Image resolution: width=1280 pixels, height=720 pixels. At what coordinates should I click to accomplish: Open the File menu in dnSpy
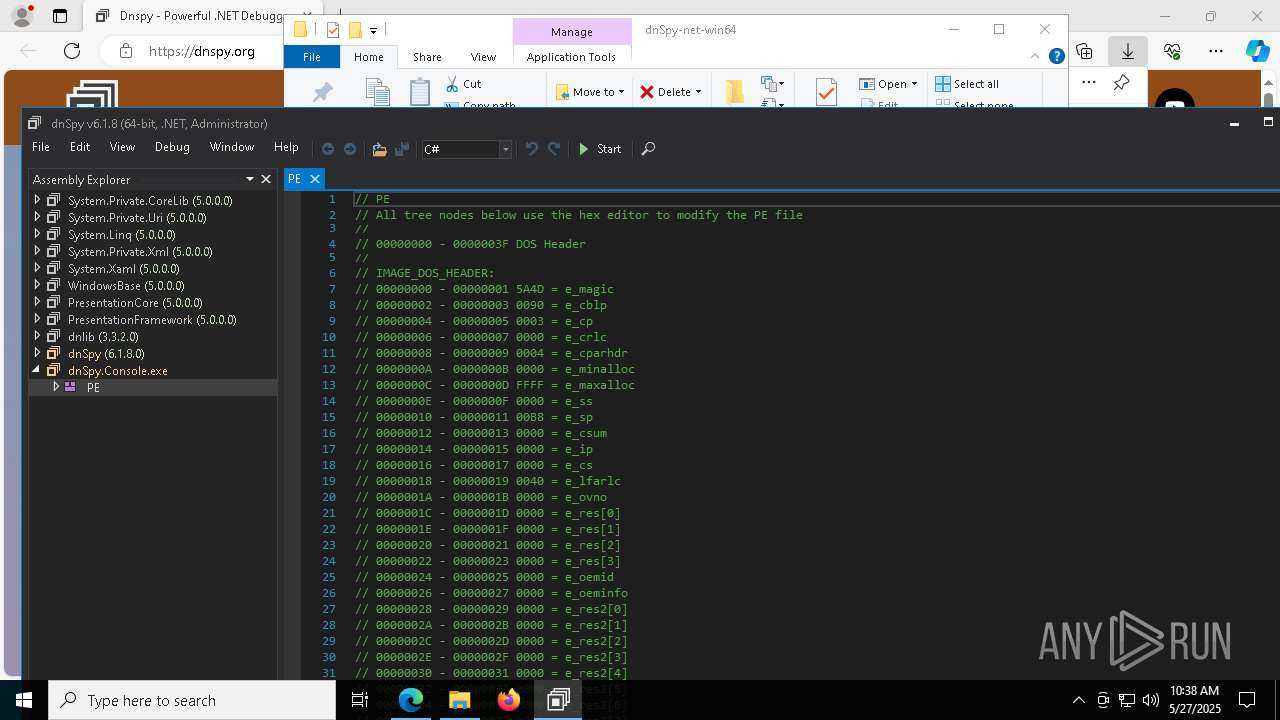[41, 147]
